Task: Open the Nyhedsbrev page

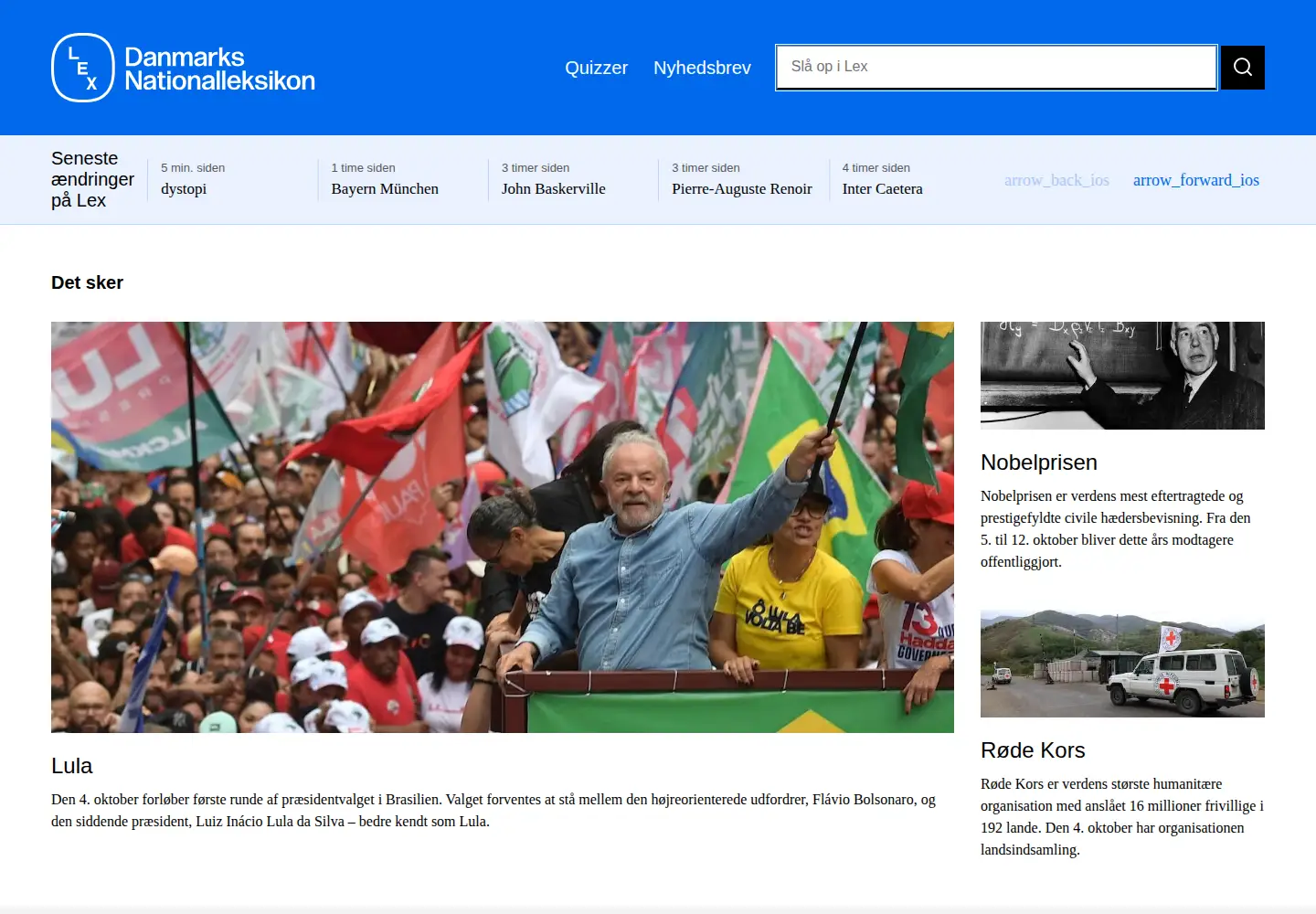Action: (x=702, y=68)
